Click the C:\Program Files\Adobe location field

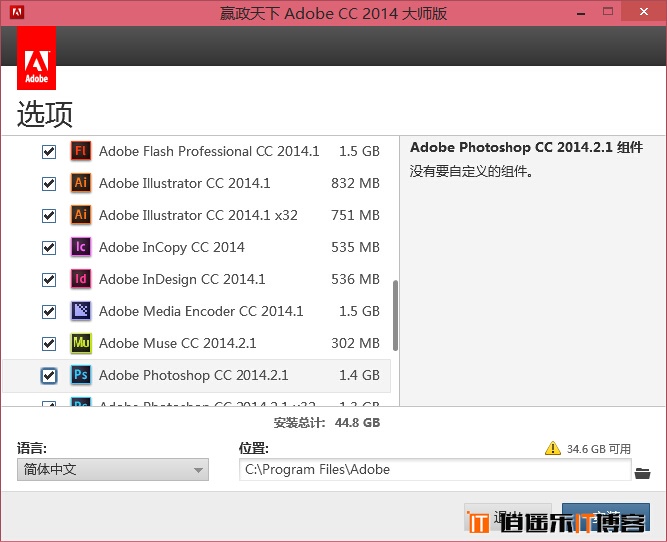pyautogui.click(x=435, y=469)
